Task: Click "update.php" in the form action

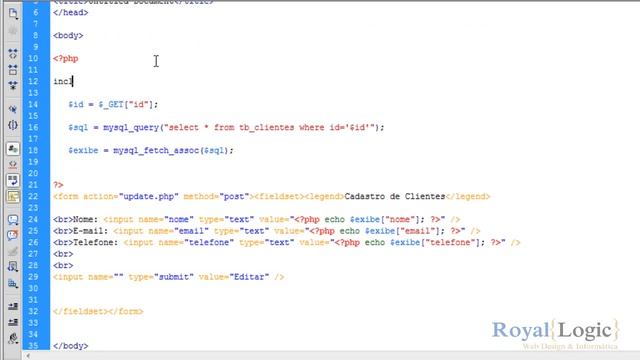Action: click(x=149, y=196)
